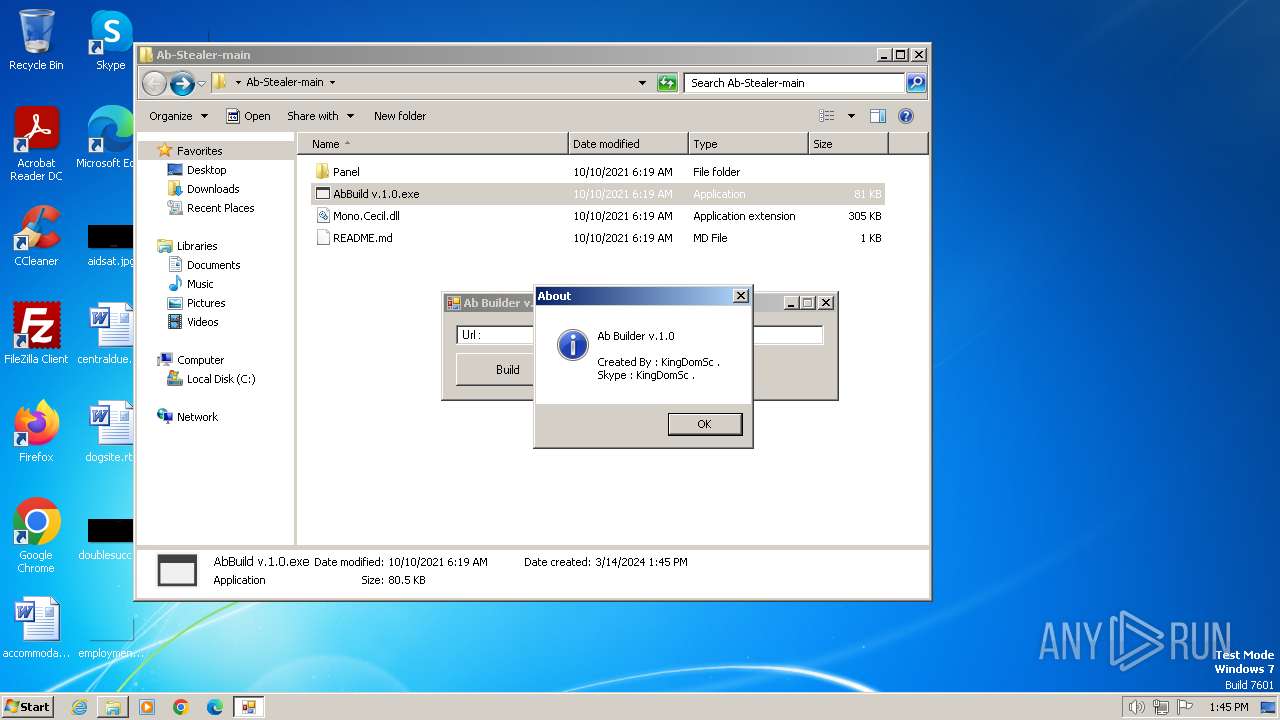Viewport: 1280px width, 720px height.
Task: Close the Ab Builder window
Action: [x=826, y=303]
